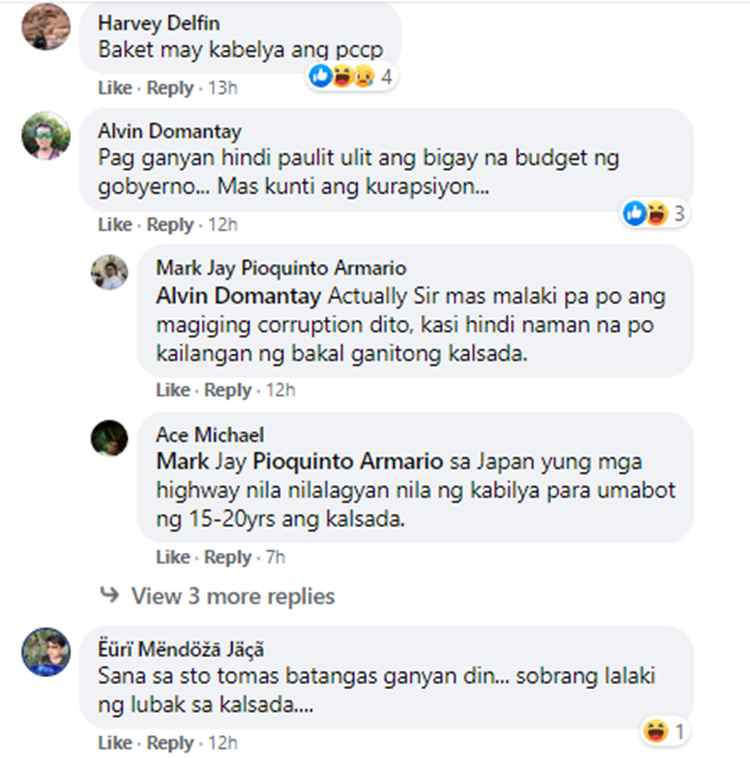The width and height of the screenshot is (750, 758).
Task: View reaction icons on Alvin Domantay's comment
Action: [655, 213]
